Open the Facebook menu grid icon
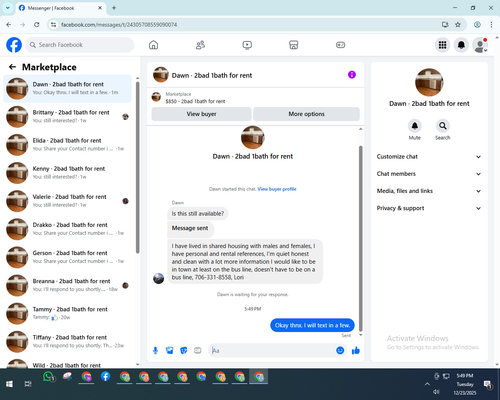 [x=442, y=45]
